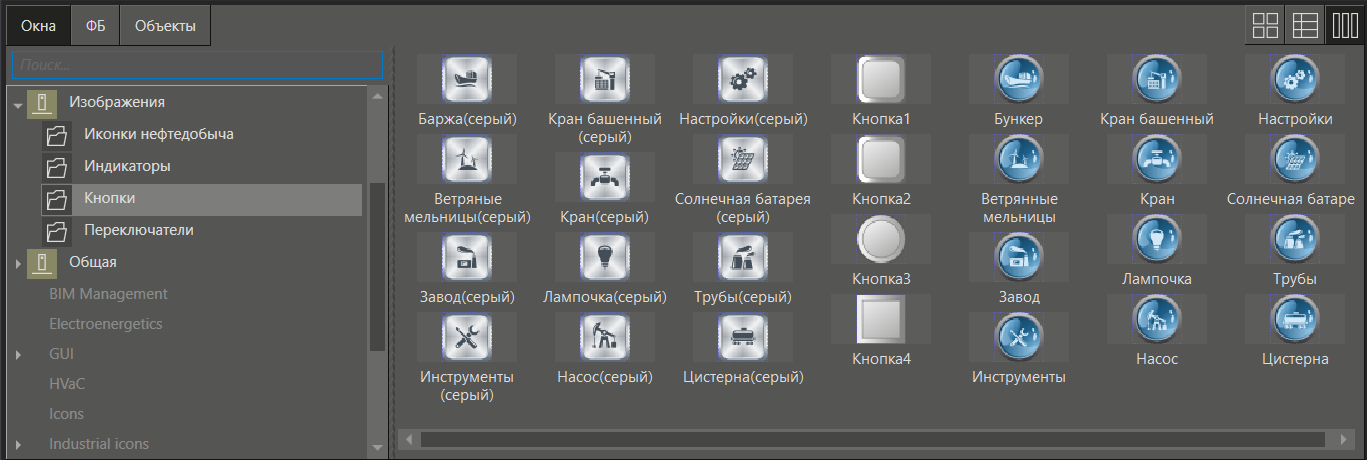Pick the round Кнопка3 image

pos(881,238)
